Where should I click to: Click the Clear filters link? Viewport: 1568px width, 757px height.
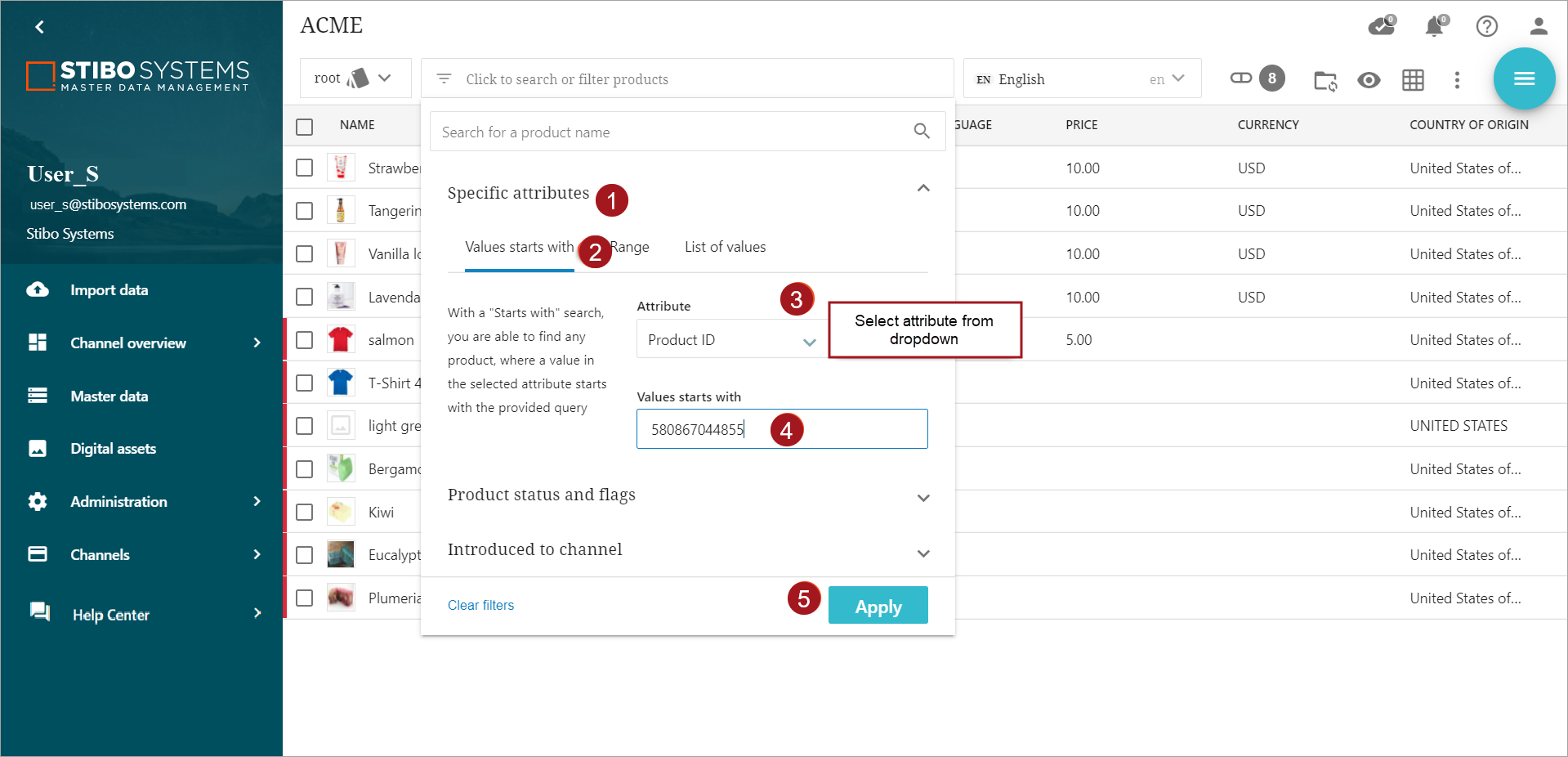480,606
